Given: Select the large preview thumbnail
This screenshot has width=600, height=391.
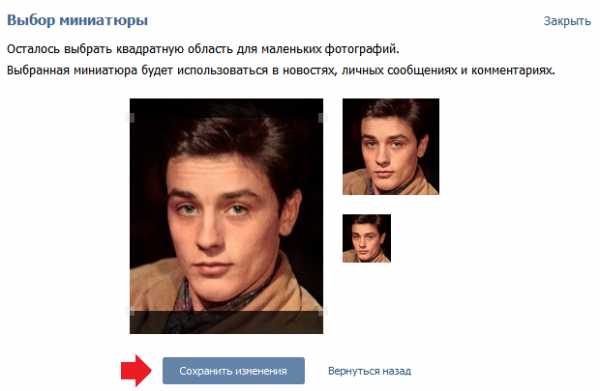Looking at the screenshot, I should tap(391, 147).
